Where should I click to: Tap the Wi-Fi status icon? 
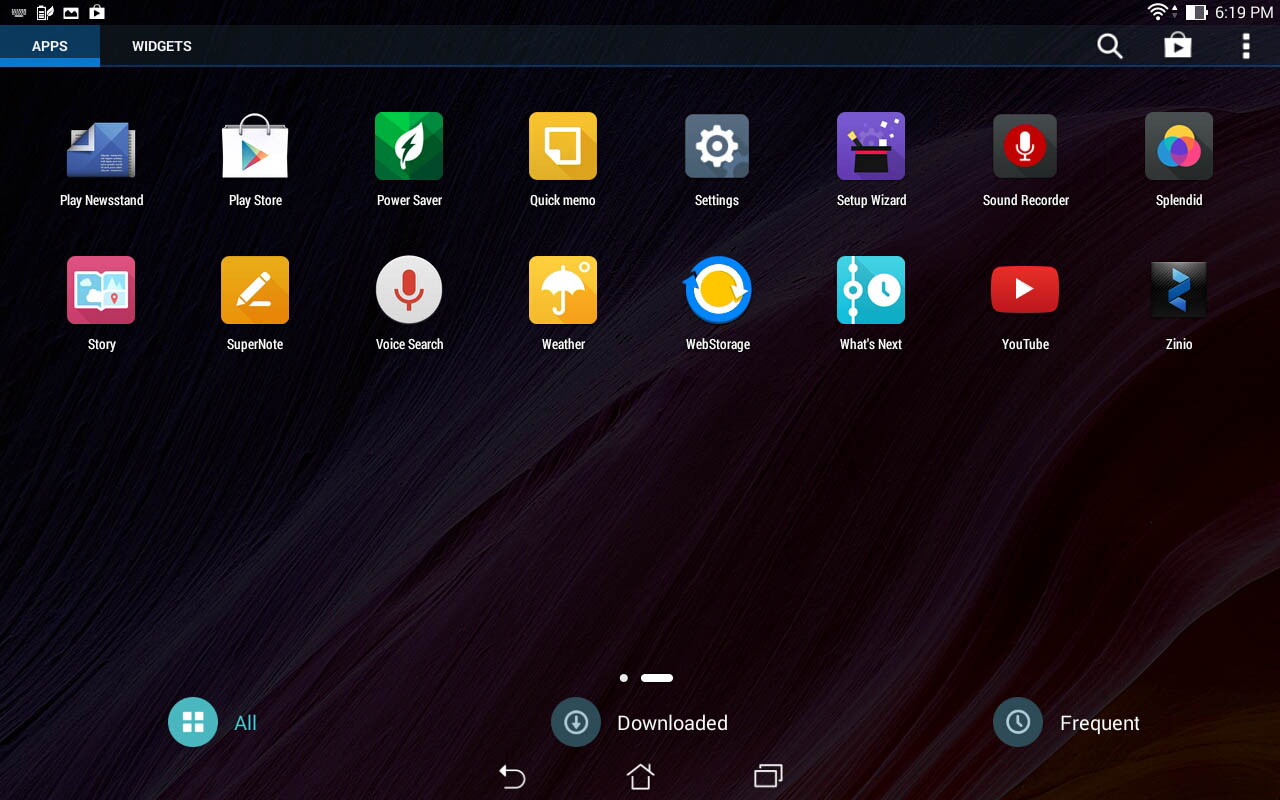pyautogui.click(x=1160, y=12)
